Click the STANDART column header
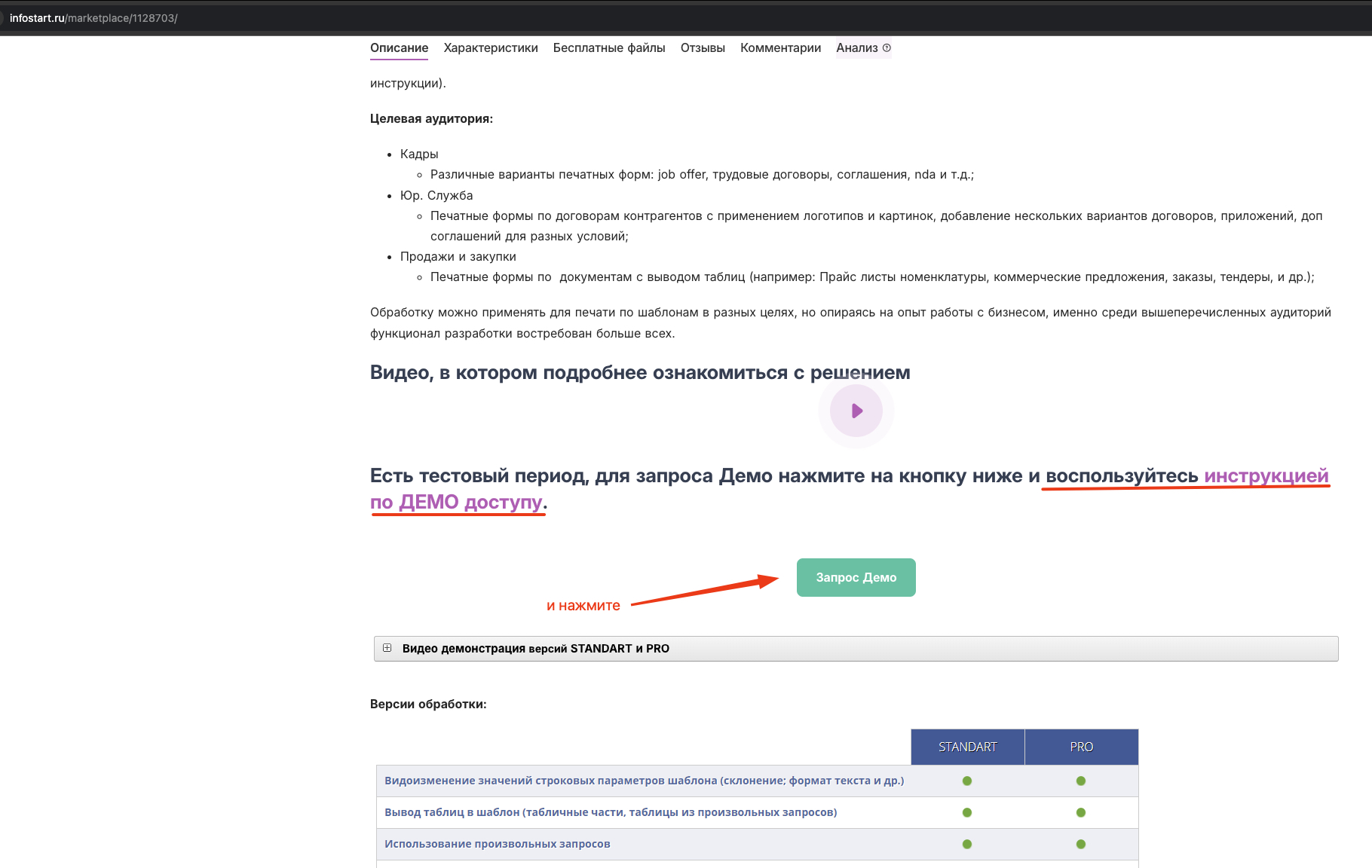 pyautogui.click(x=968, y=747)
